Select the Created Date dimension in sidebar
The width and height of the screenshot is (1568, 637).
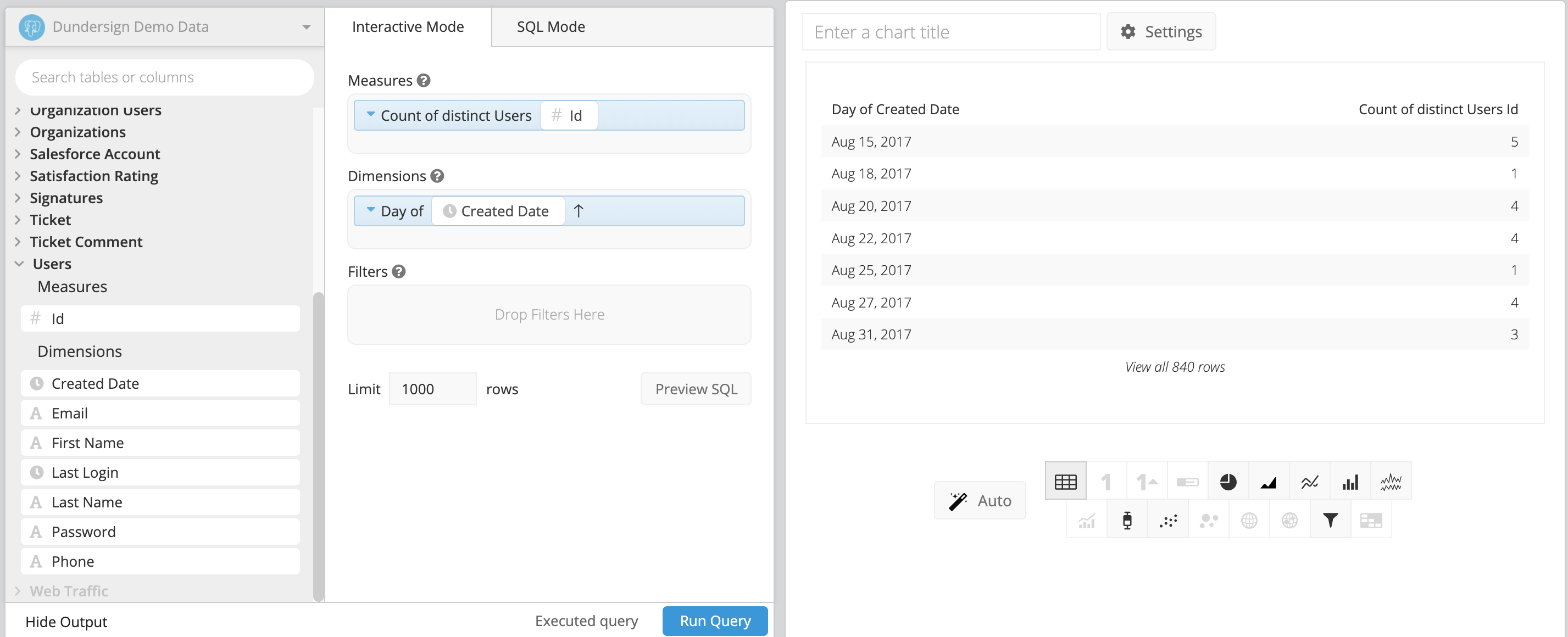(160, 383)
